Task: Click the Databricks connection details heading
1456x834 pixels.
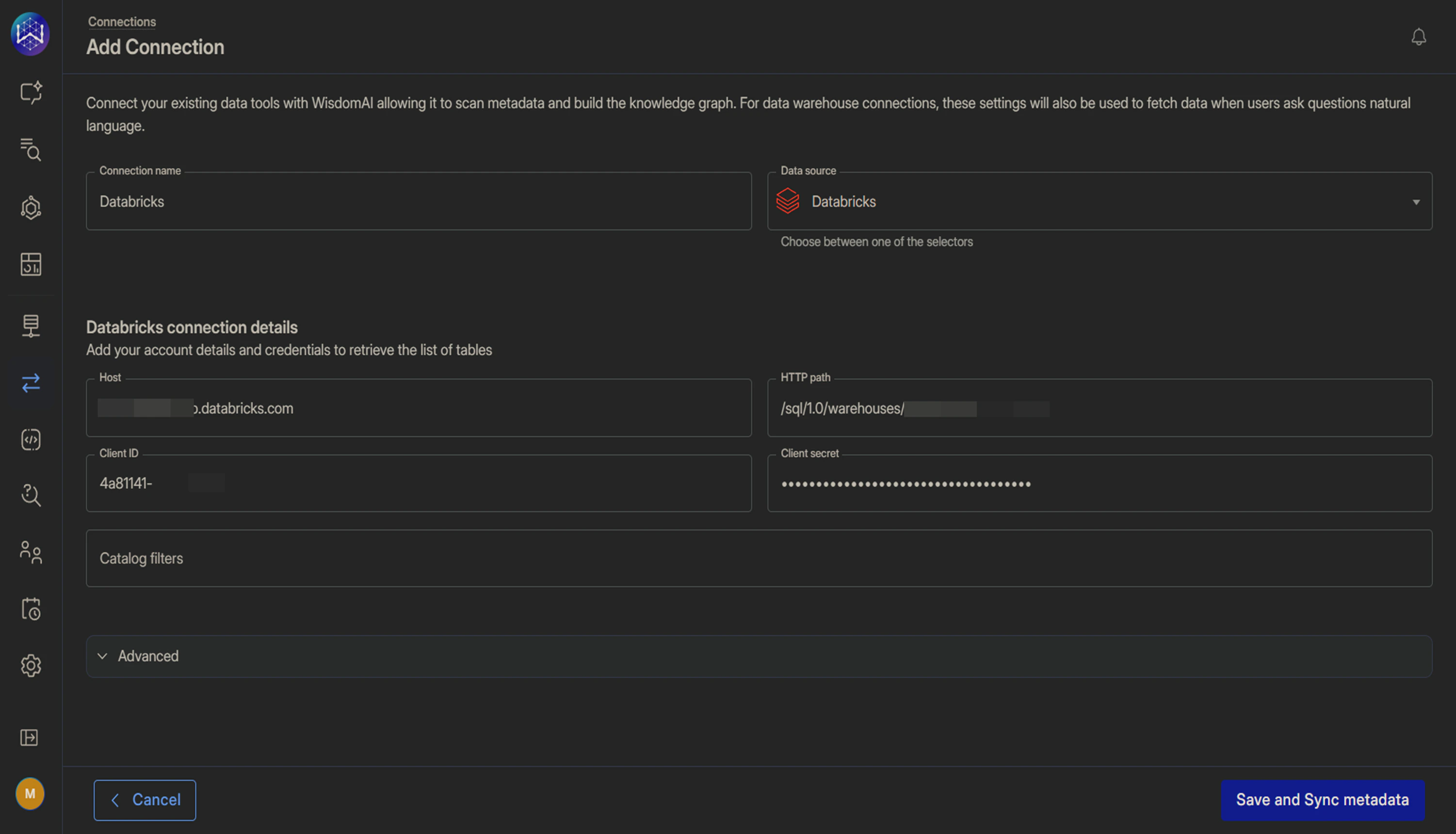Action: (x=192, y=327)
